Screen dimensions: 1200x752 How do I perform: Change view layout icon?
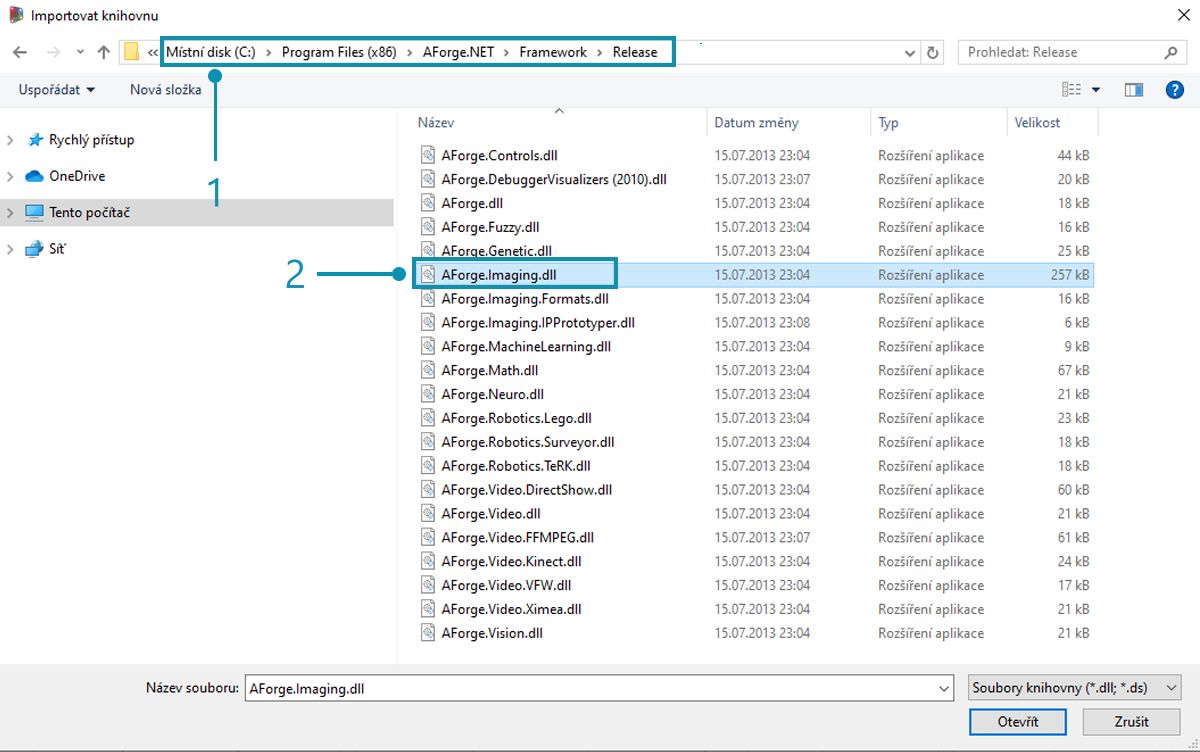(1072, 90)
